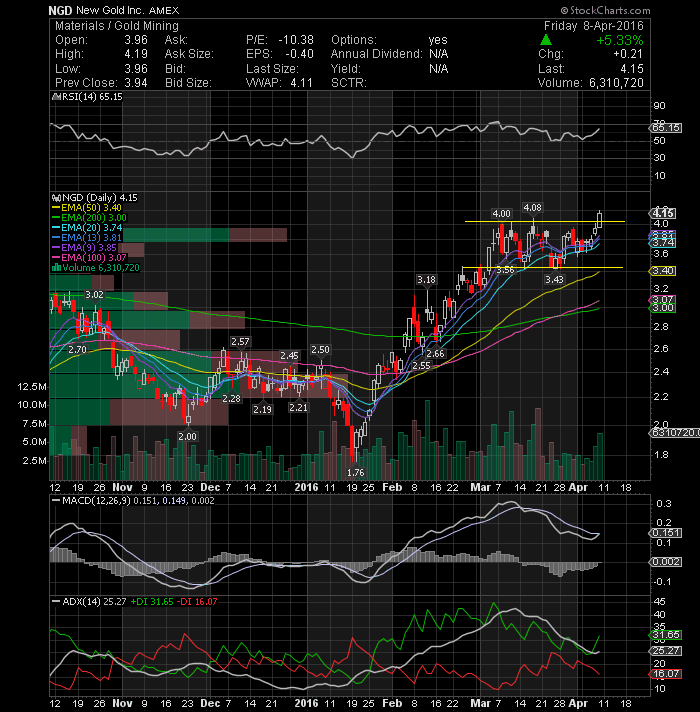Click the 2.00 low price label
Screen dimensions: 700x712
[187, 437]
